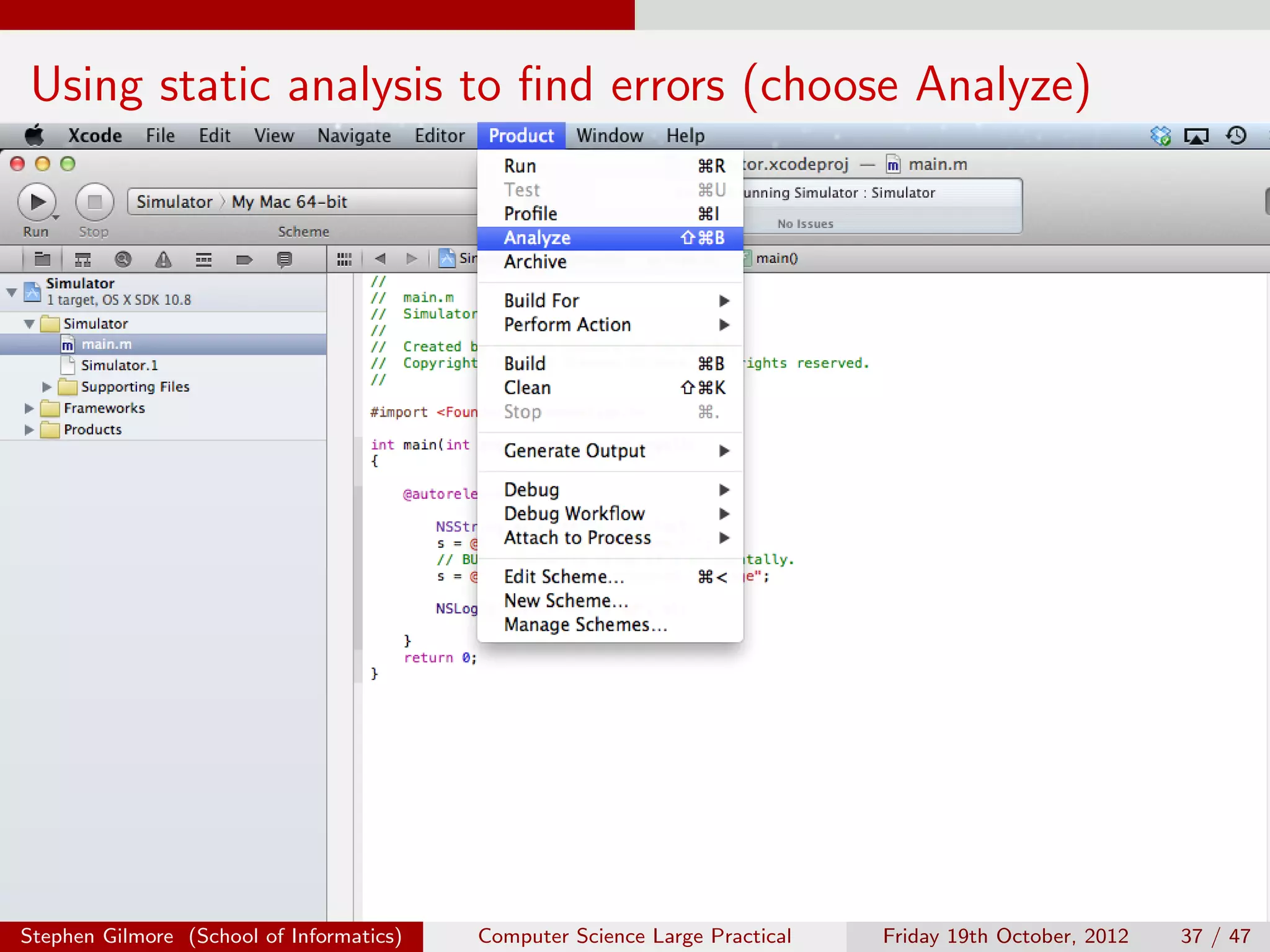
Task: Expand the Frameworks folder
Action: (x=29, y=408)
